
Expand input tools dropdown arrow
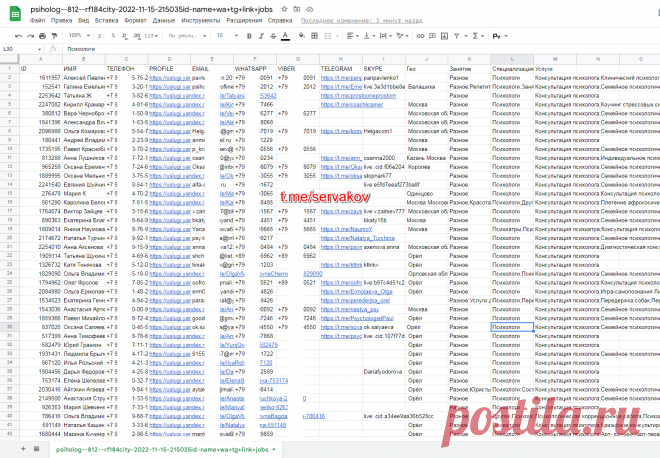[x=506, y=36]
